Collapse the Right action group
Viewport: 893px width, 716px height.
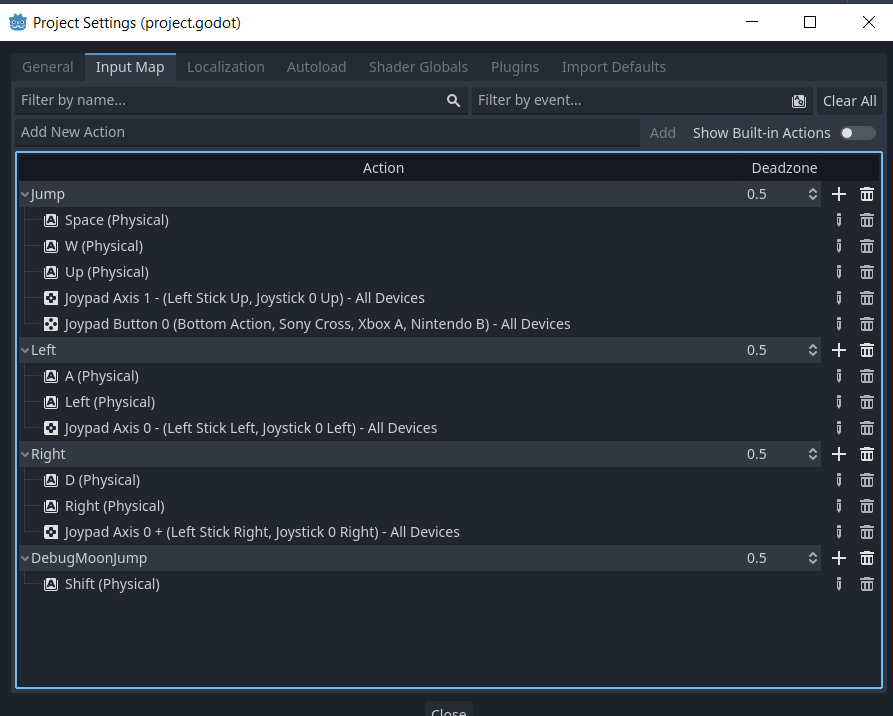tap(24, 454)
